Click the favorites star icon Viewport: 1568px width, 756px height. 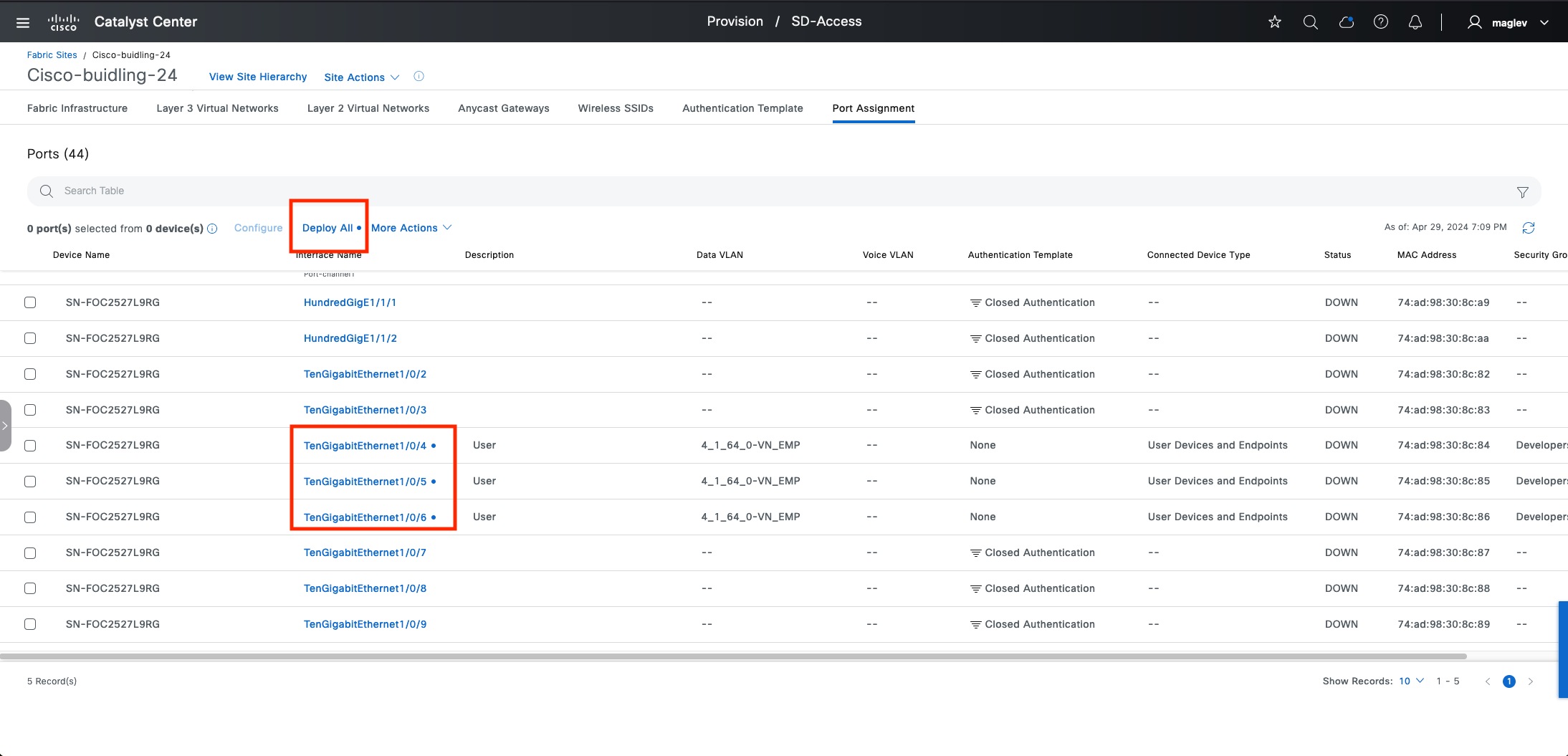(x=1274, y=22)
